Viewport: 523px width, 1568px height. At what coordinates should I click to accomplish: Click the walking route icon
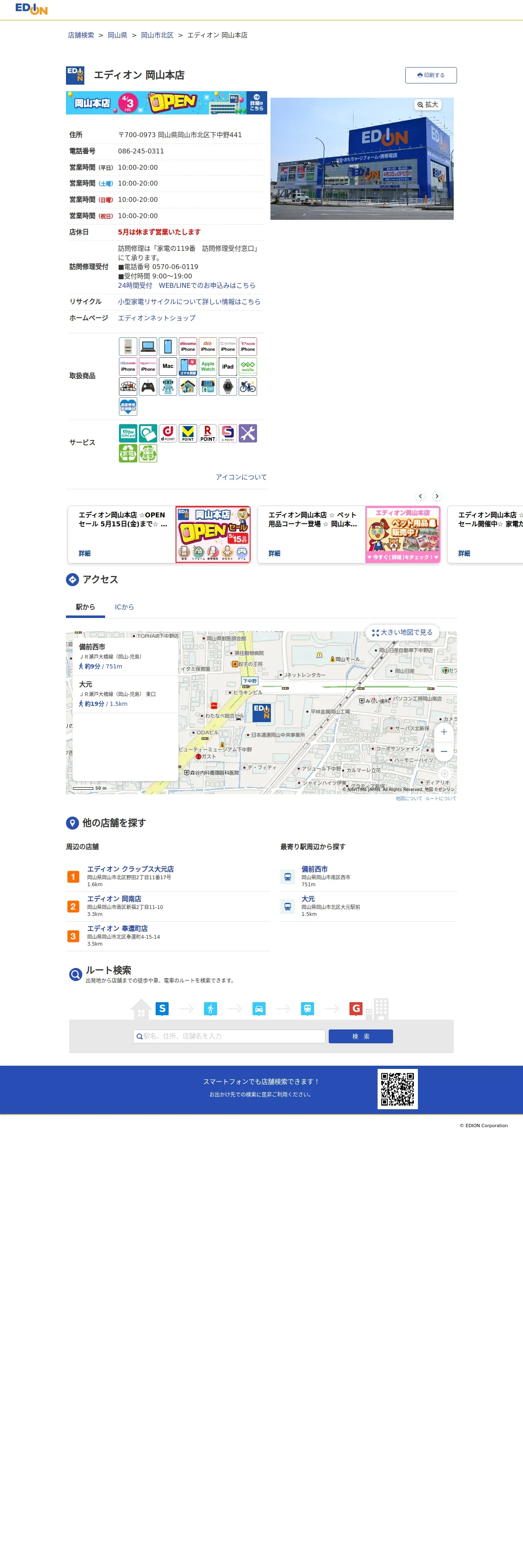210,1009
